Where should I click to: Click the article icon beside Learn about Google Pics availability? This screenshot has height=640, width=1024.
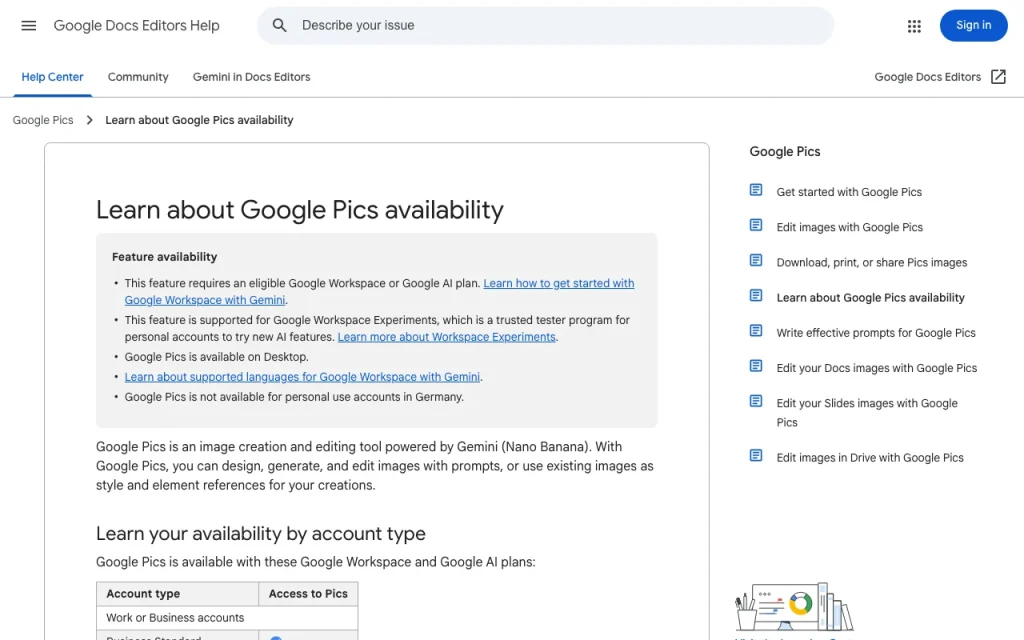(756, 296)
